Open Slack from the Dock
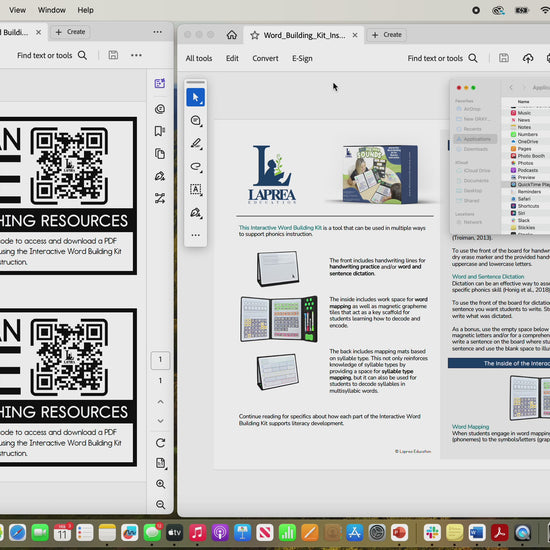Screen dimensions: 550x550 pos(432,533)
